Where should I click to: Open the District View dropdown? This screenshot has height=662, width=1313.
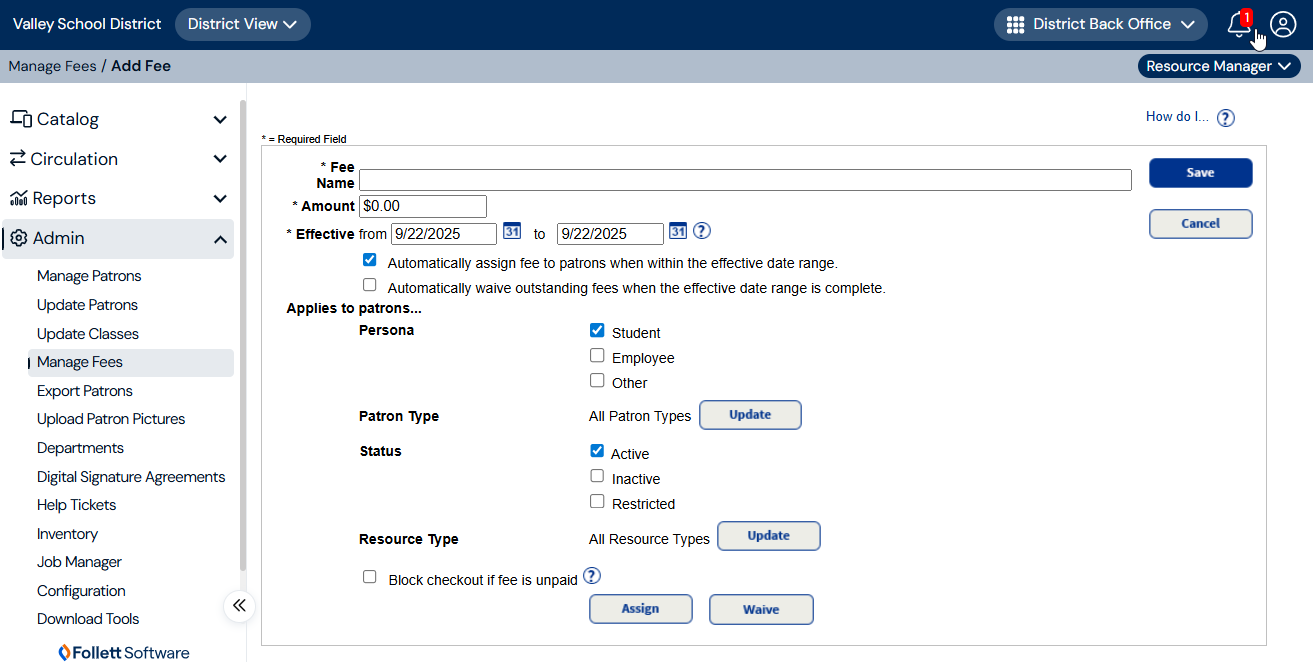[242, 24]
